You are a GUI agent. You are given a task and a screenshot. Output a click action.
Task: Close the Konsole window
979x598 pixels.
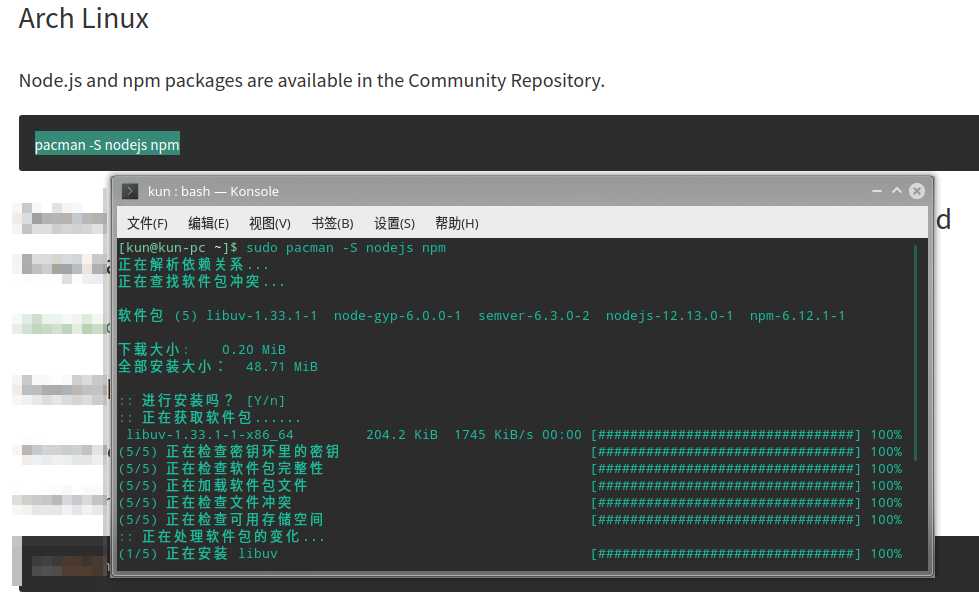click(917, 191)
